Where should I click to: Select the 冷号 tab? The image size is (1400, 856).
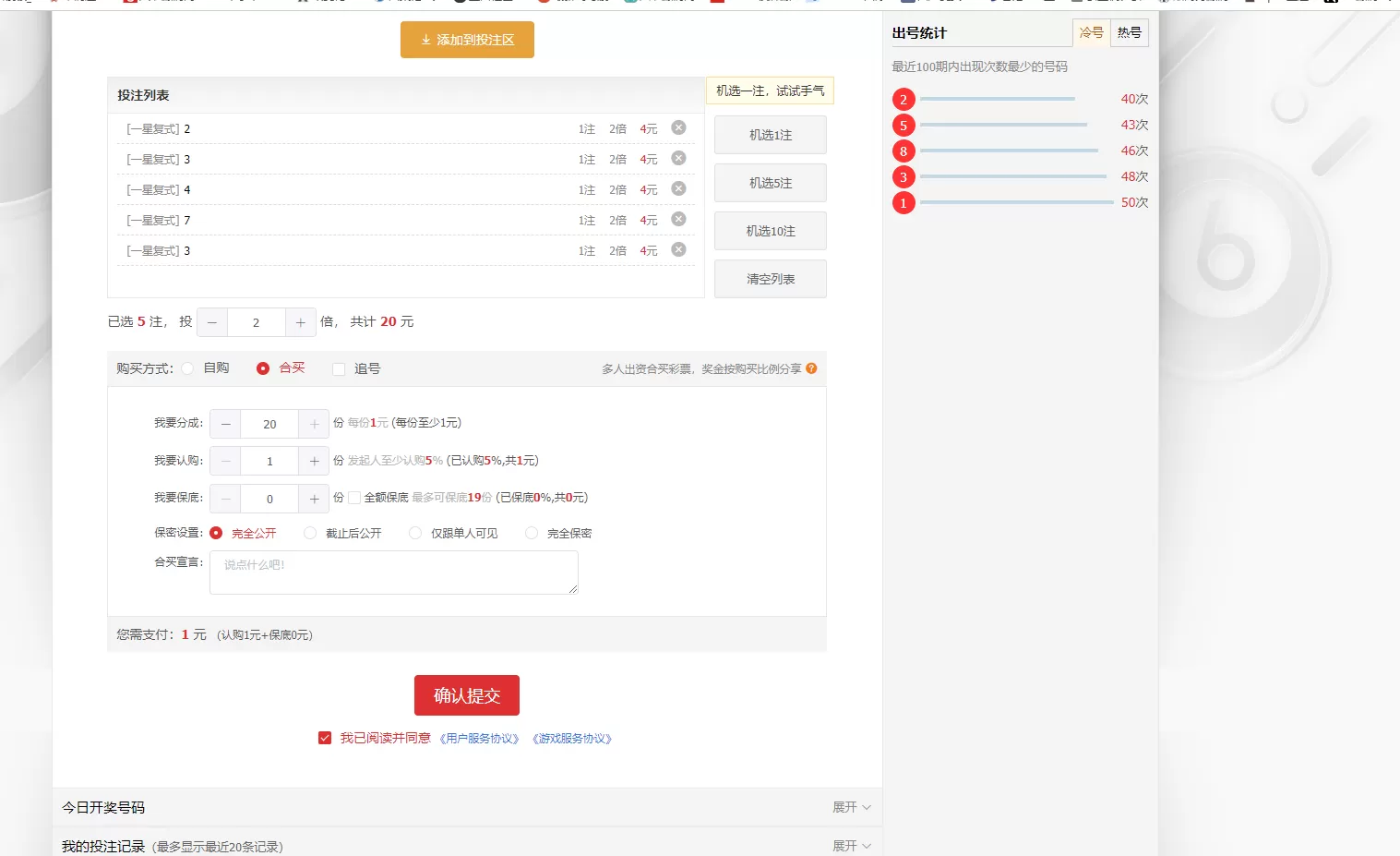click(x=1091, y=32)
